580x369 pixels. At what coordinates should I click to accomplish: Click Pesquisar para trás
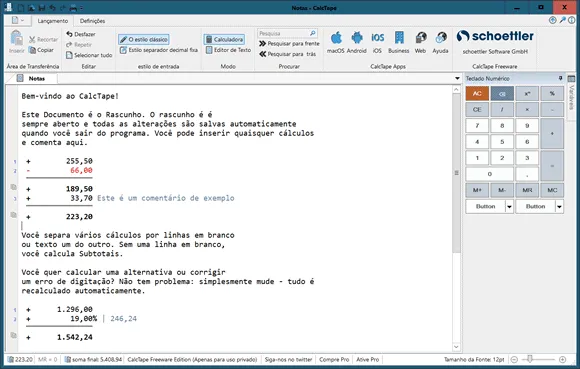tap(287, 54)
